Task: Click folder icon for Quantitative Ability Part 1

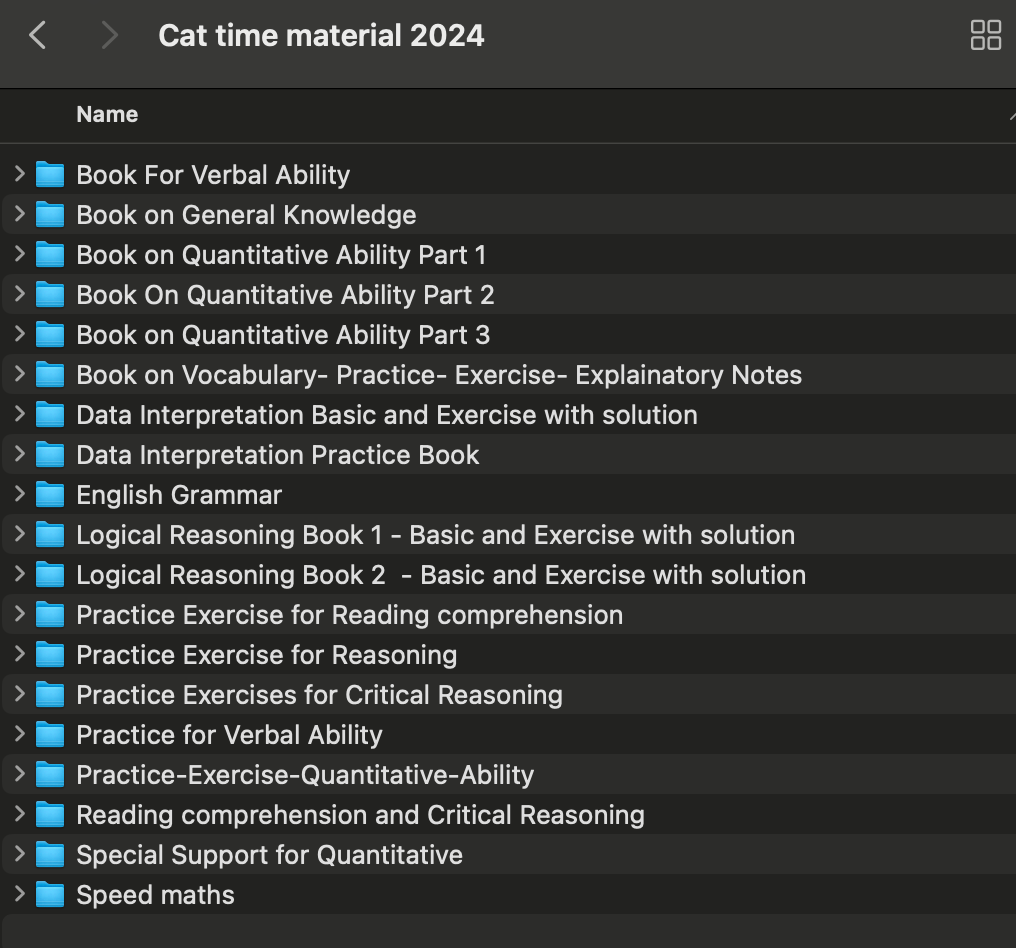Action: click(50, 255)
